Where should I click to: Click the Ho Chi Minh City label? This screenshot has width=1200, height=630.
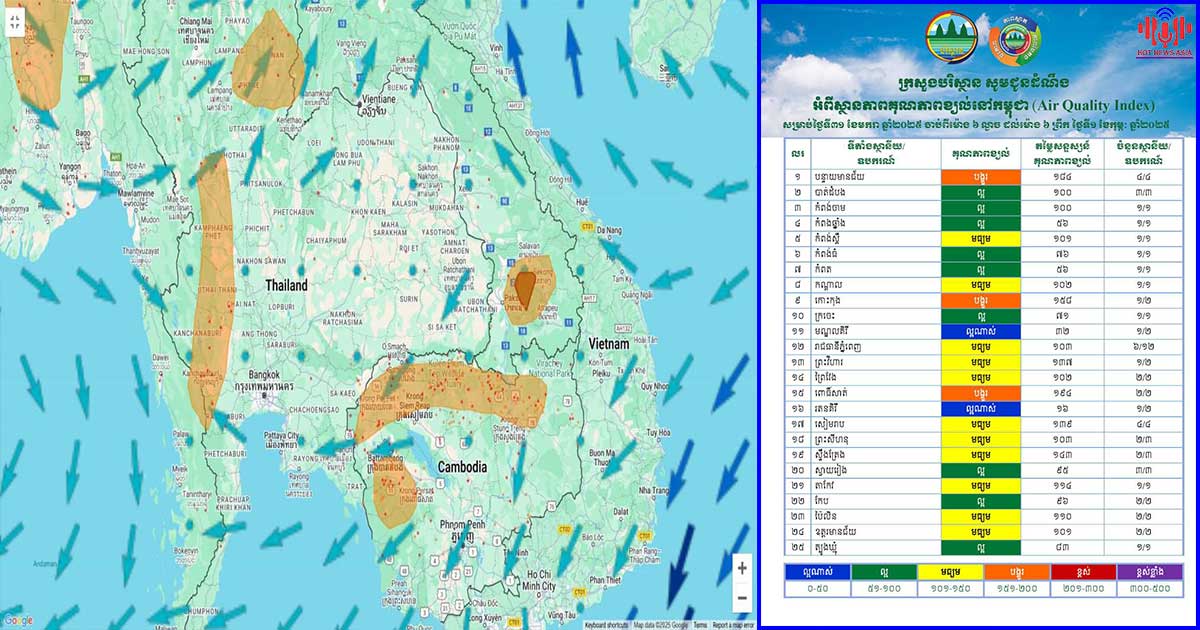tap(537, 579)
